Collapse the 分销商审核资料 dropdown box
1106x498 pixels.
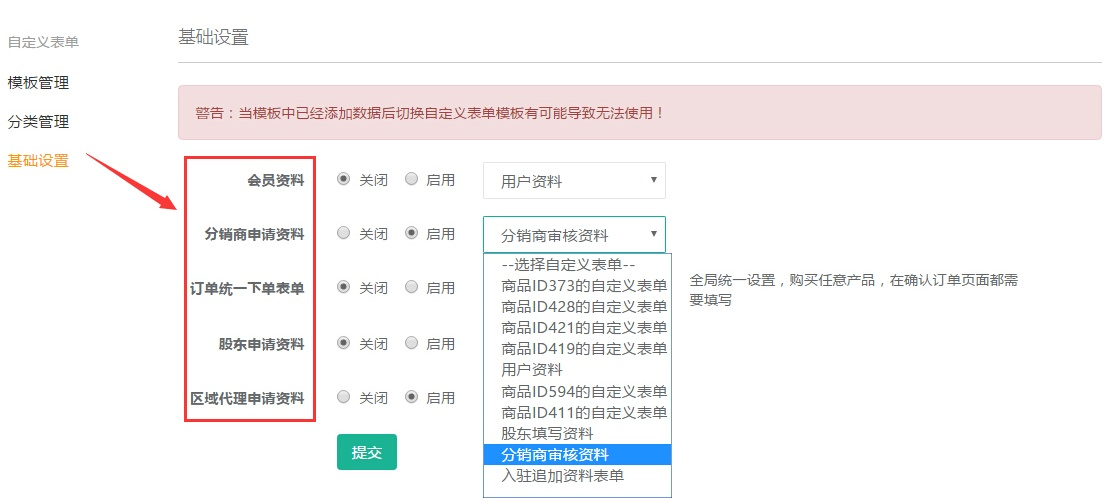(x=574, y=234)
